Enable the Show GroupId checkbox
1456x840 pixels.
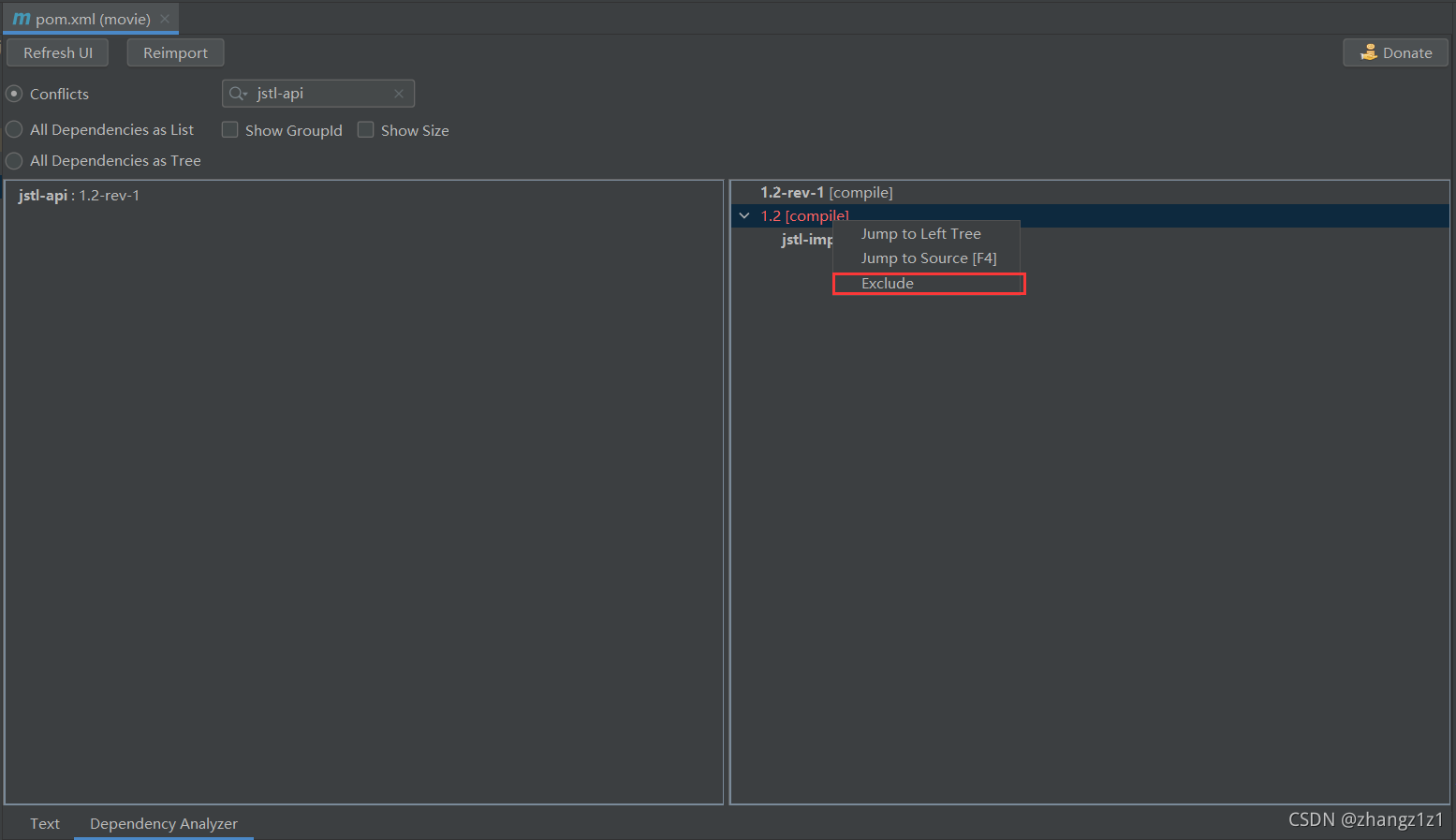click(x=229, y=130)
